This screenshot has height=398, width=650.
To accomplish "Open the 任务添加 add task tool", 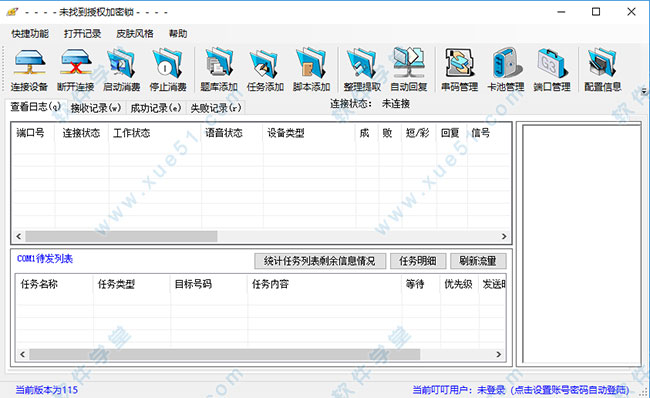I will click(265, 69).
